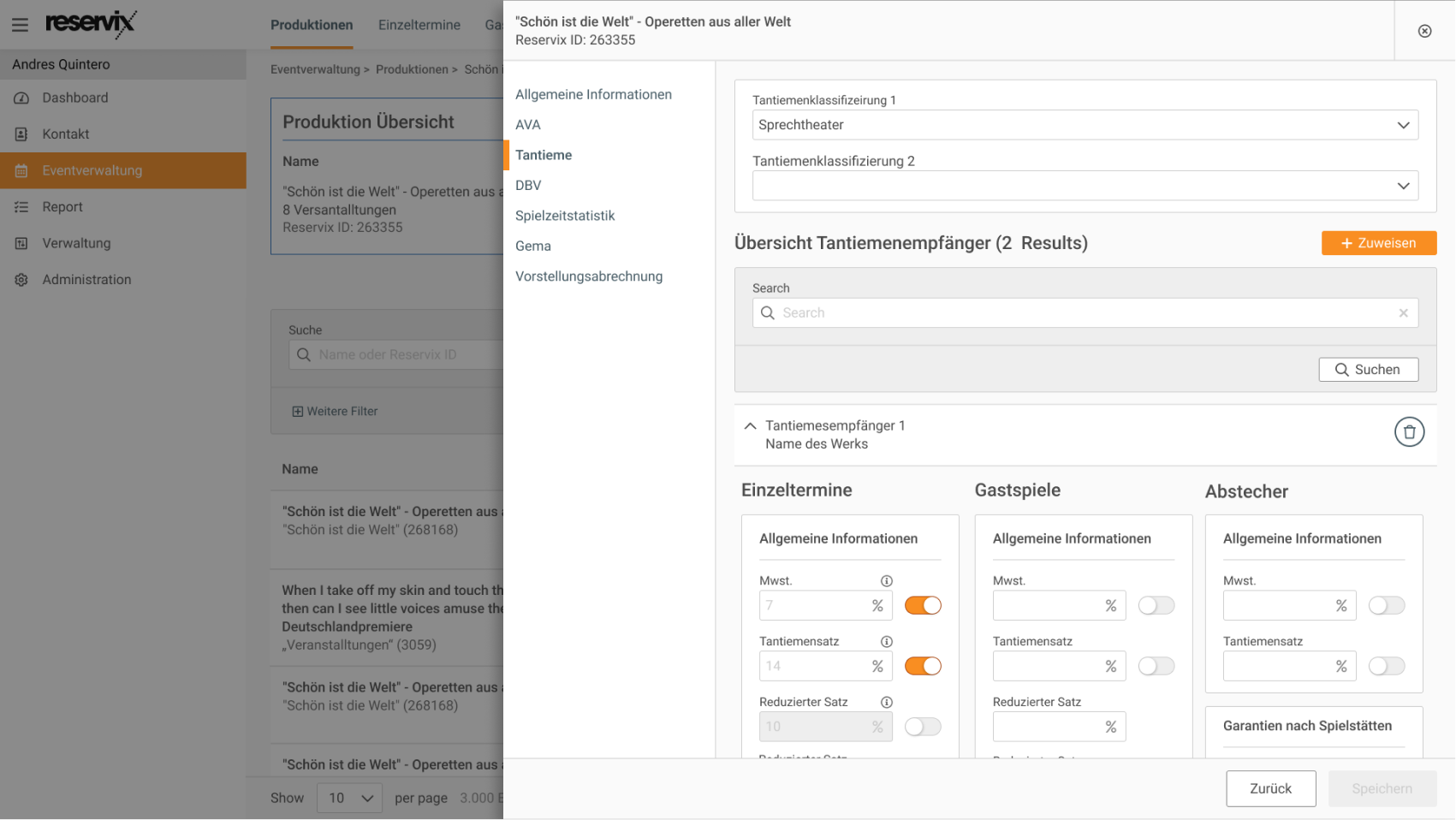Switch to the Einzeltermine tab
The image size is (1456, 820).
(419, 26)
